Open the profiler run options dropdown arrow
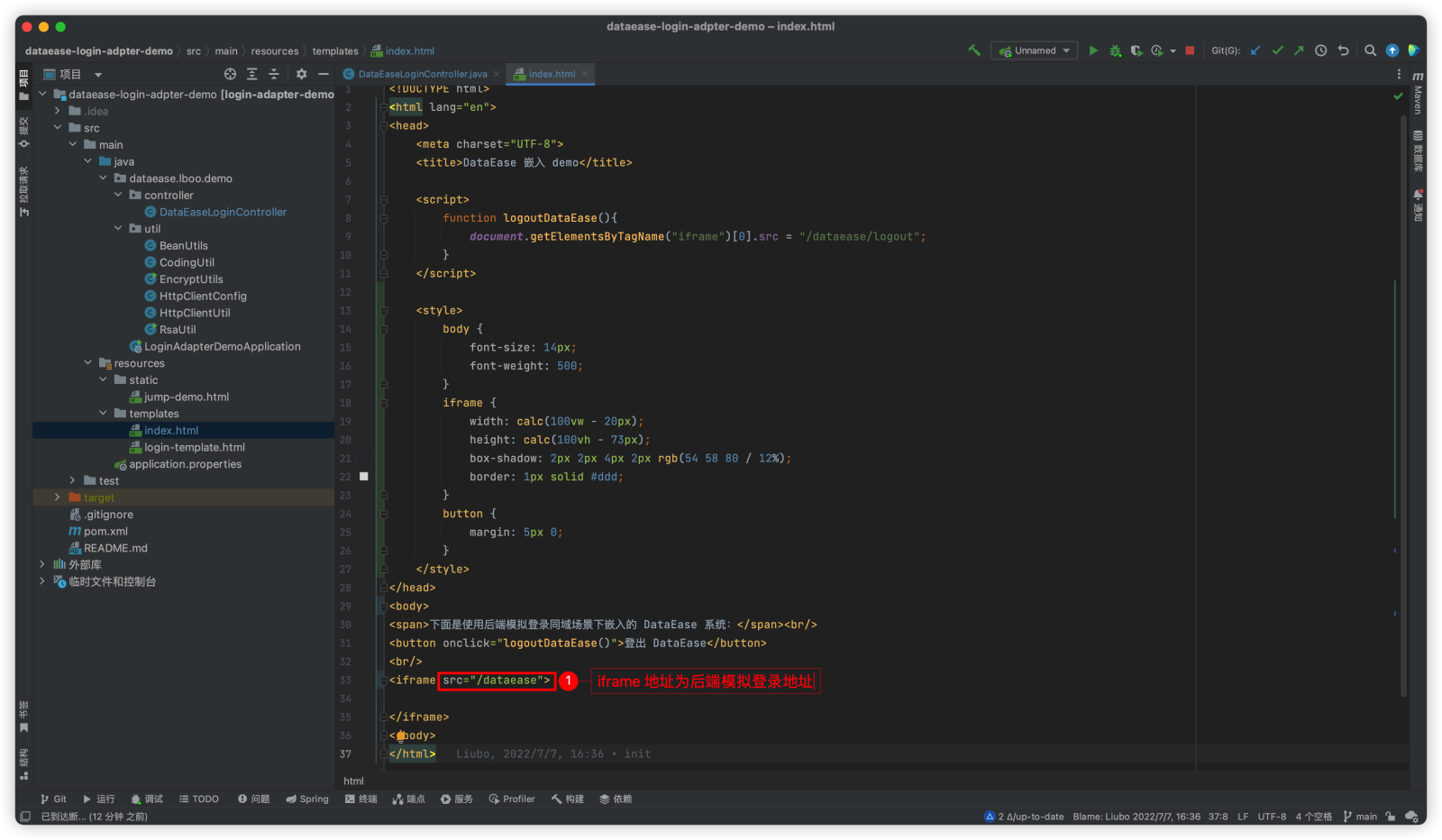The height and width of the screenshot is (840, 1442). (1173, 51)
